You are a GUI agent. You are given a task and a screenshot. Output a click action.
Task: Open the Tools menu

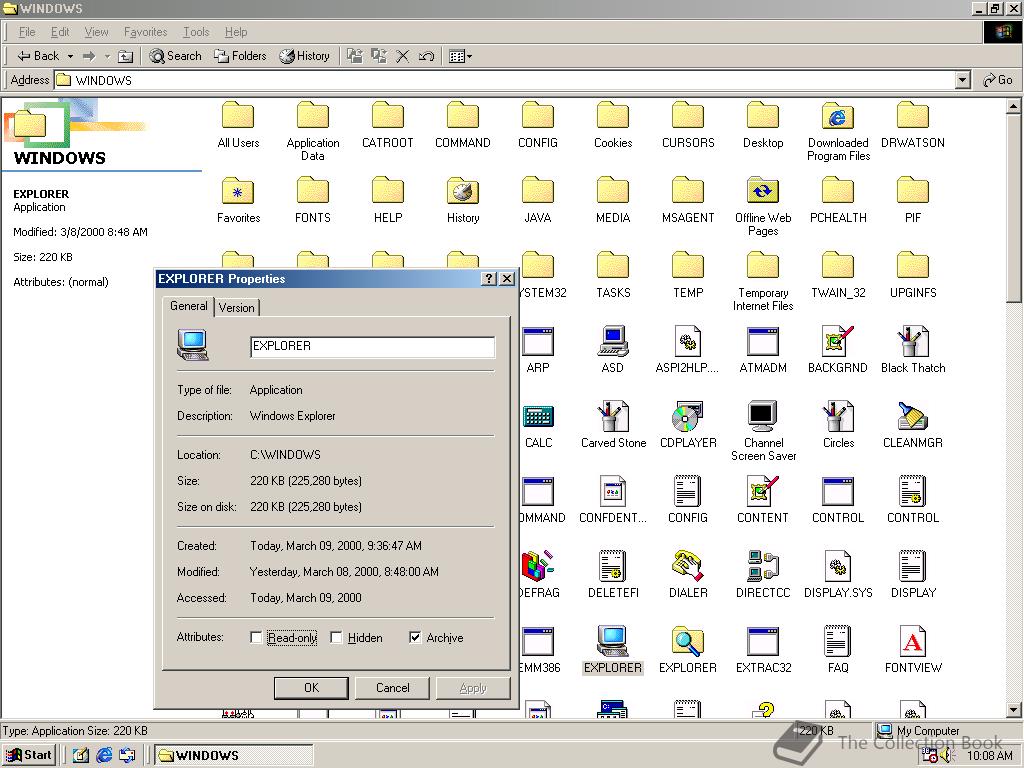[196, 32]
